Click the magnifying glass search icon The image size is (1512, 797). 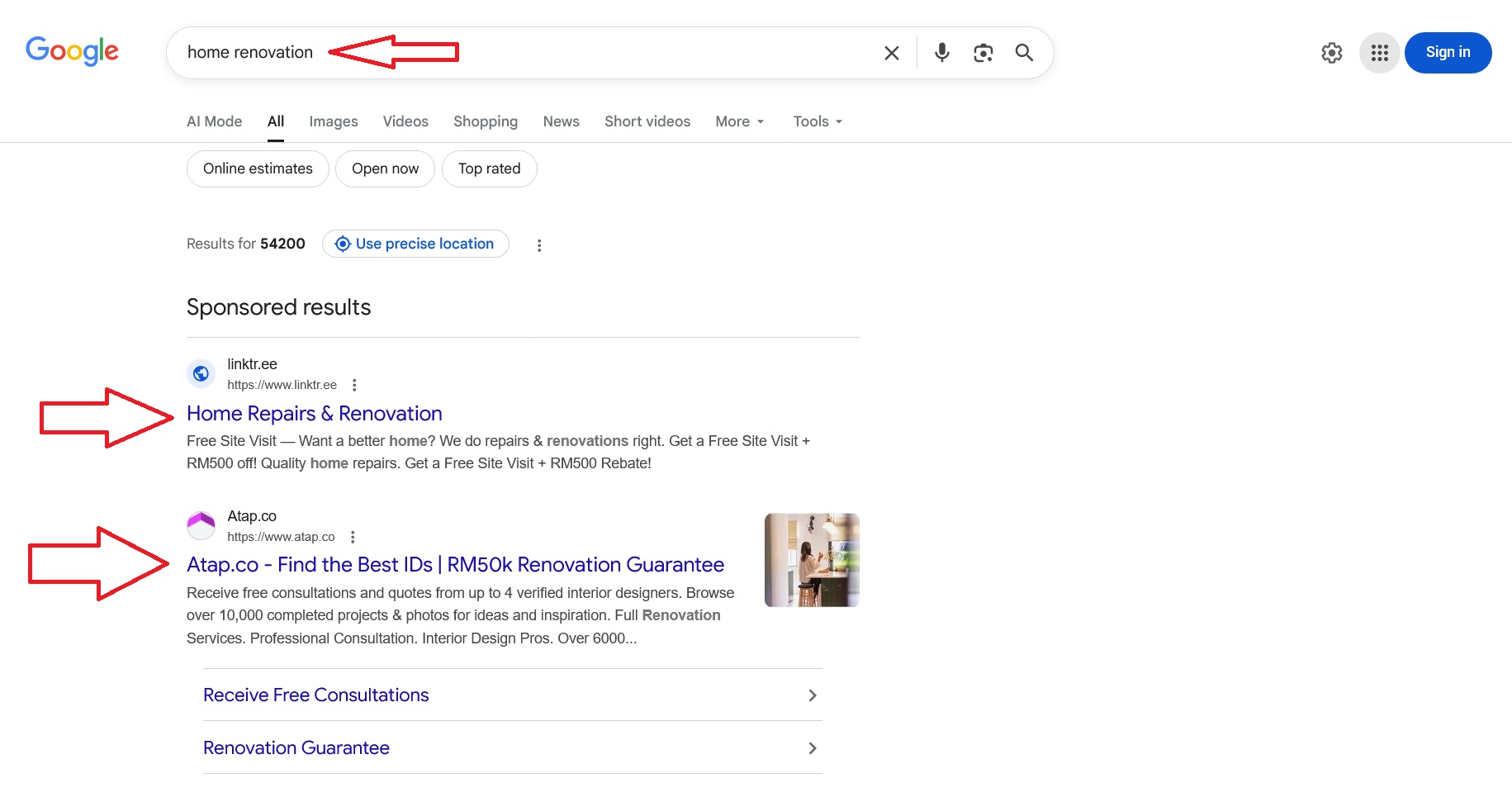pos(1024,53)
